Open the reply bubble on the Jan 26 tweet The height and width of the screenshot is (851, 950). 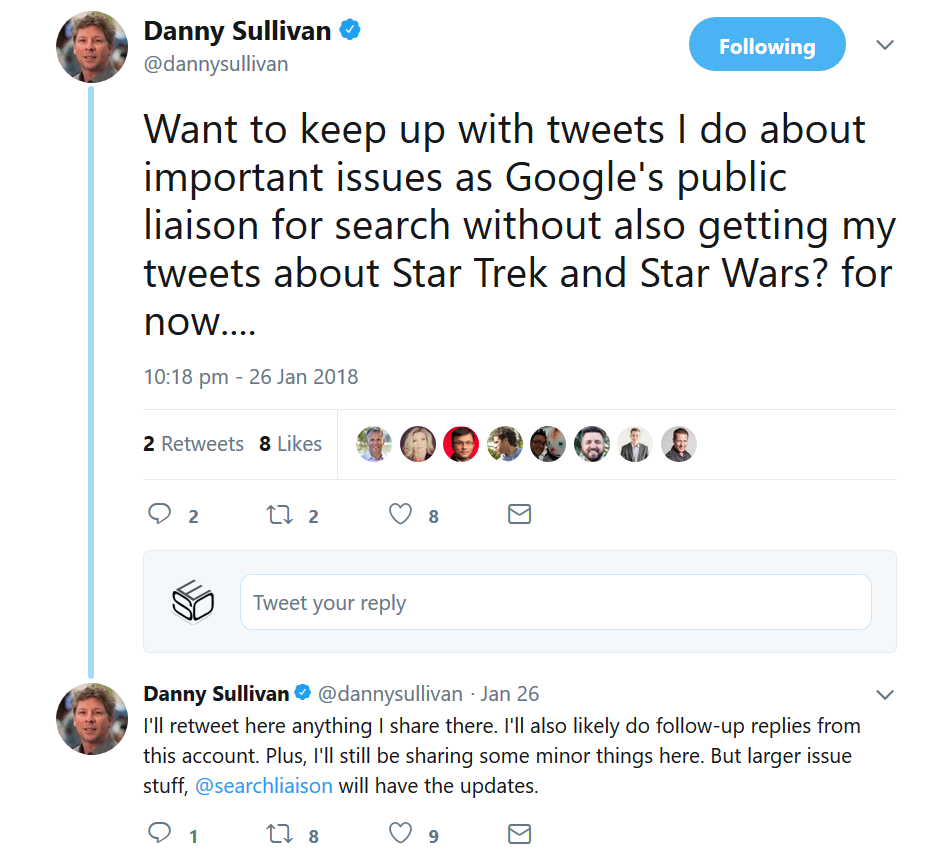click(x=160, y=832)
